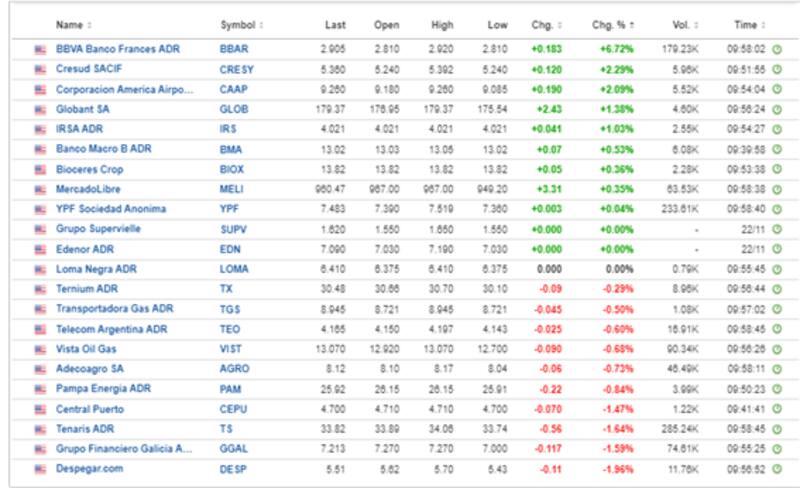Sort the table by the Symbol column
The height and width of the screenshot is (488, 800).
241,24
